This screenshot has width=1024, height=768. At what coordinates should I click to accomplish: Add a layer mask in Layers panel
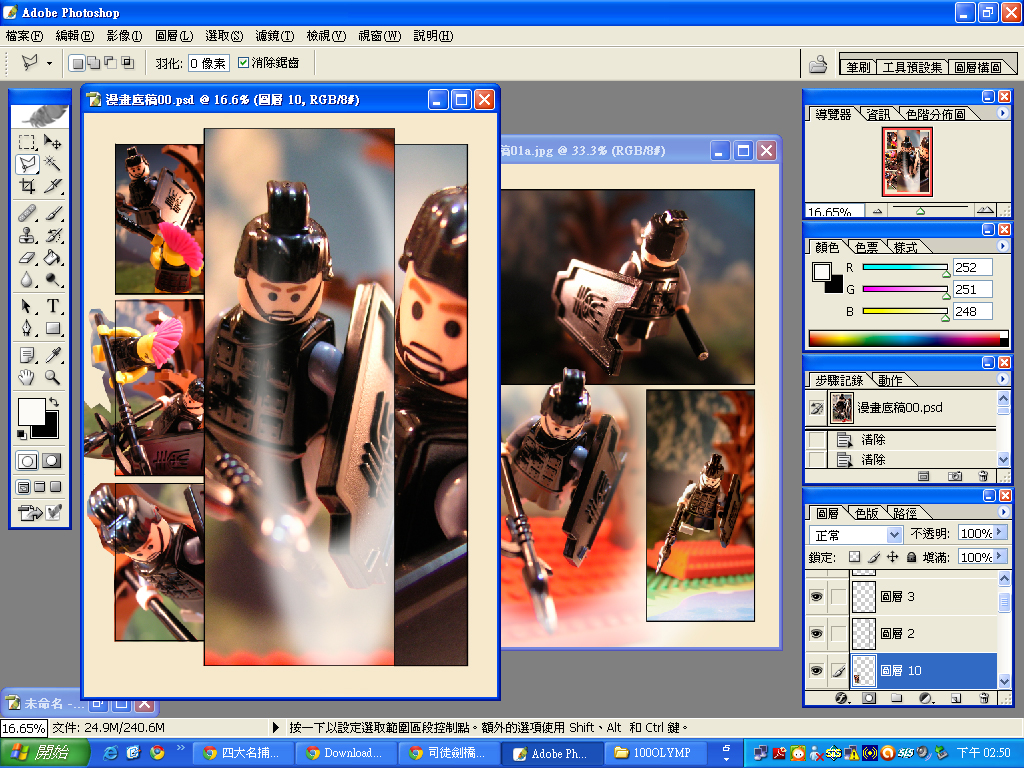[869, 698]
